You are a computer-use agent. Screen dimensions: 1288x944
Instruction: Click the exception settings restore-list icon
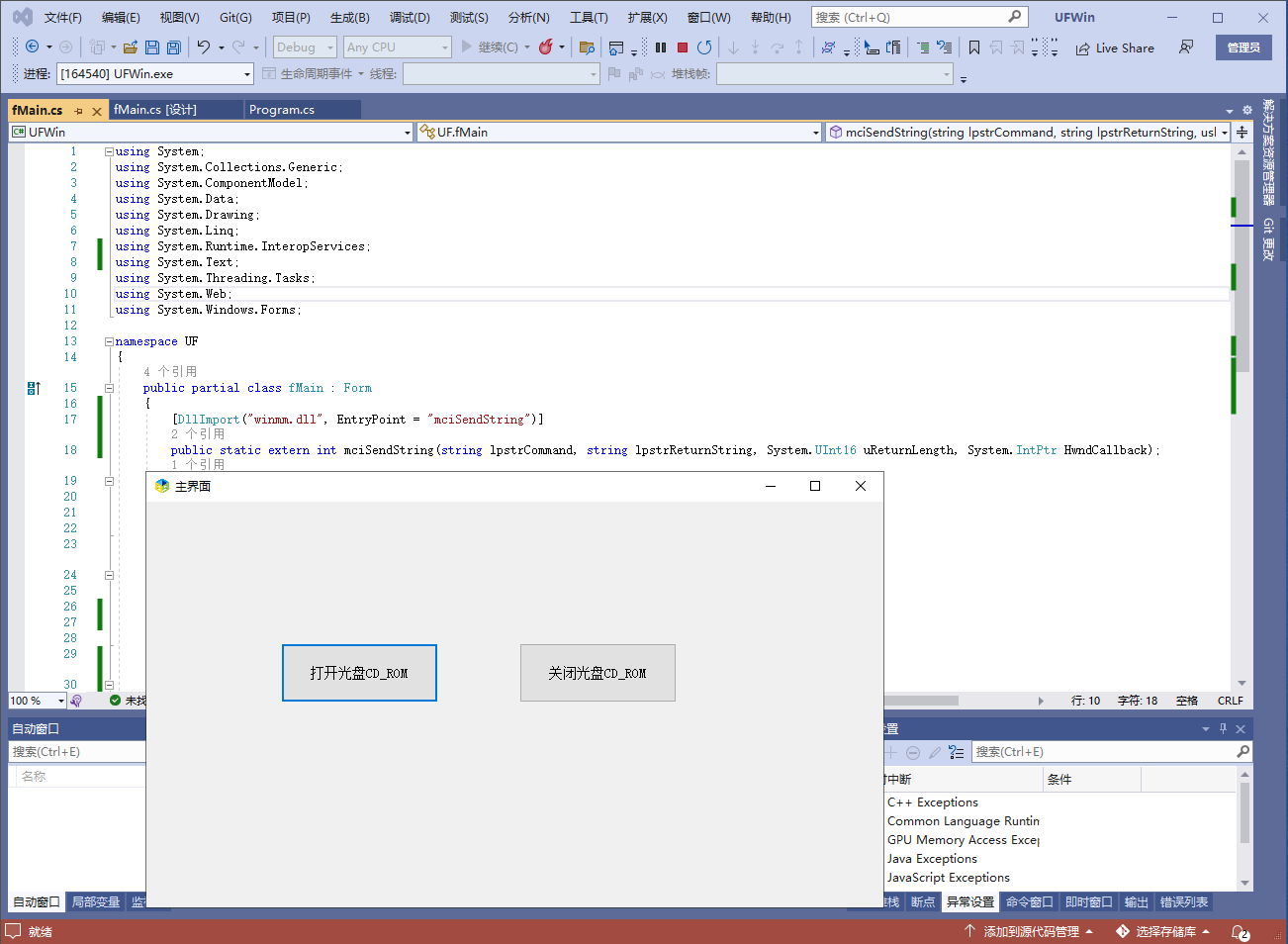956,752
